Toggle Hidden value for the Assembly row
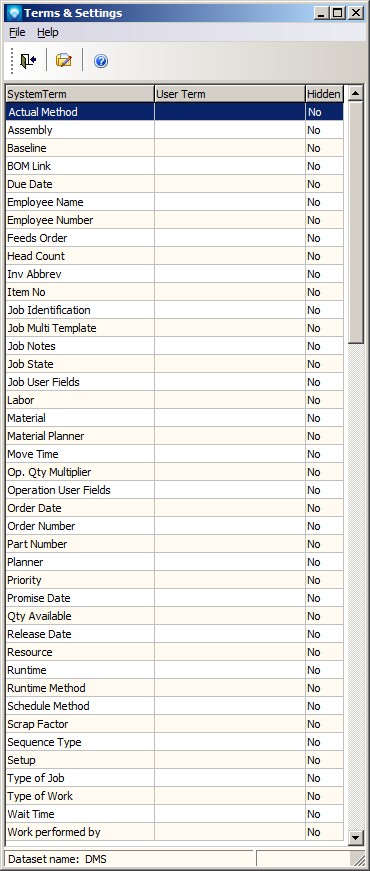The height and width of the screenshot is (871, 370). (x=324, y=130)
